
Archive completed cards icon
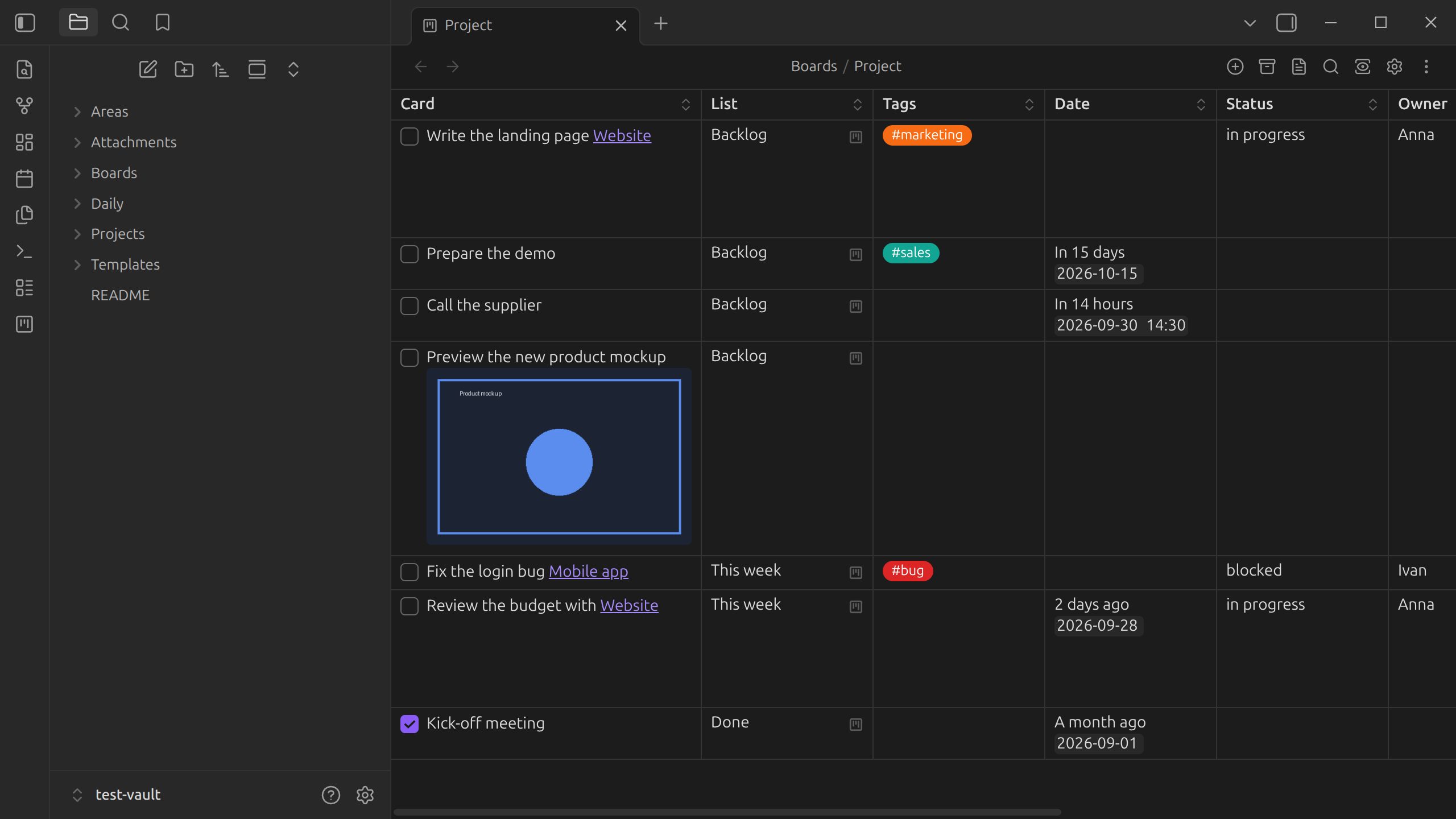1267,67
